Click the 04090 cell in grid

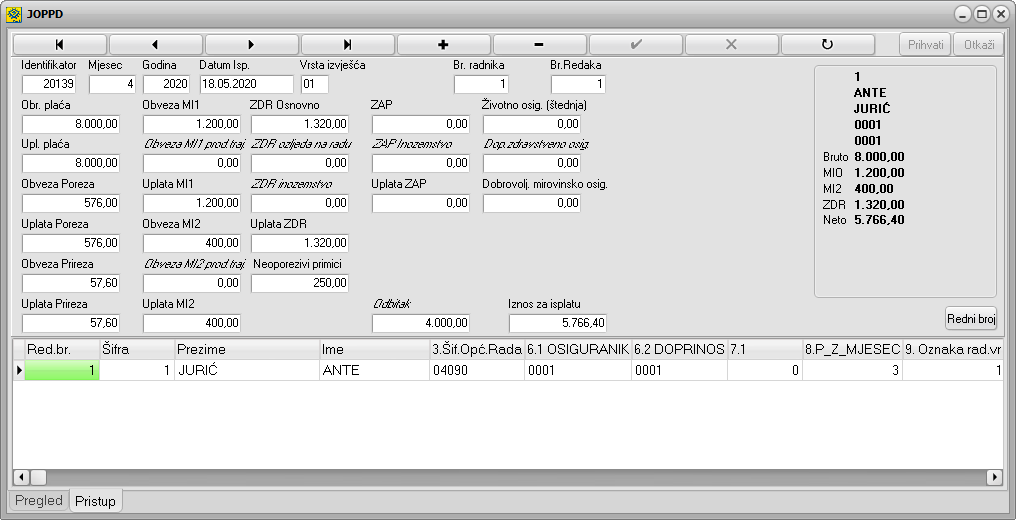477,370
